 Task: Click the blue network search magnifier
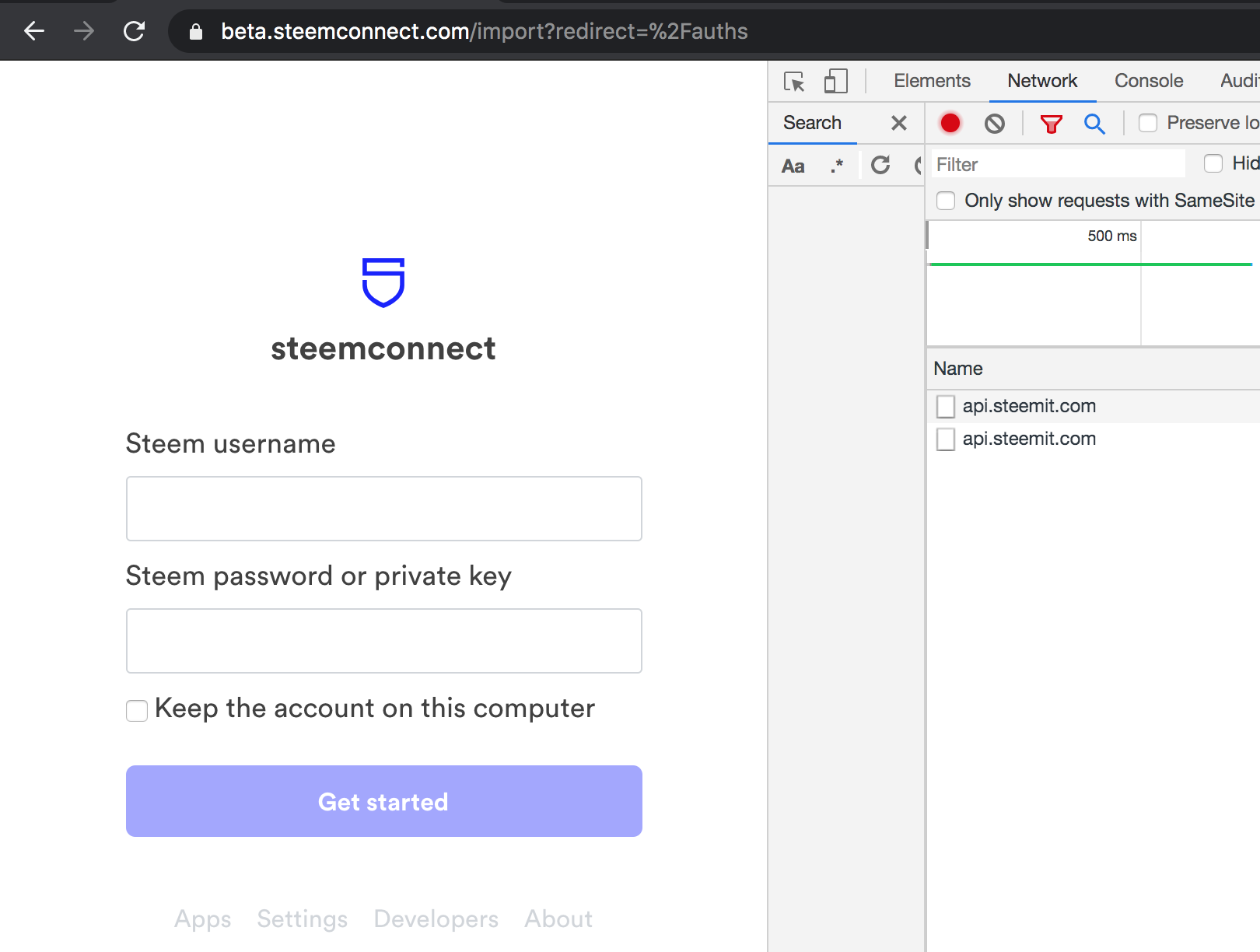[x=1094, y=123]
